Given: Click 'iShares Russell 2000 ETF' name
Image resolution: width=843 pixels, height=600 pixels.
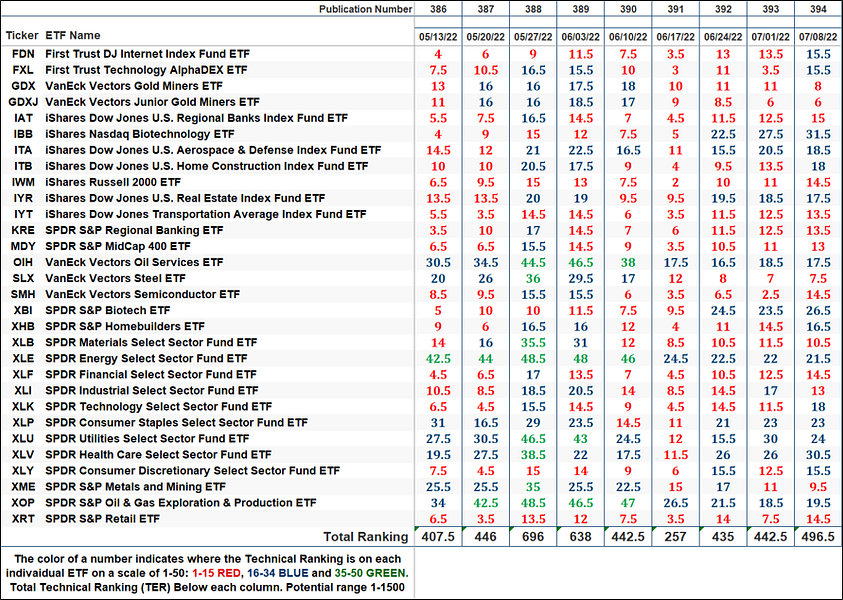Looking at the screenshot, I should [113, 182].
